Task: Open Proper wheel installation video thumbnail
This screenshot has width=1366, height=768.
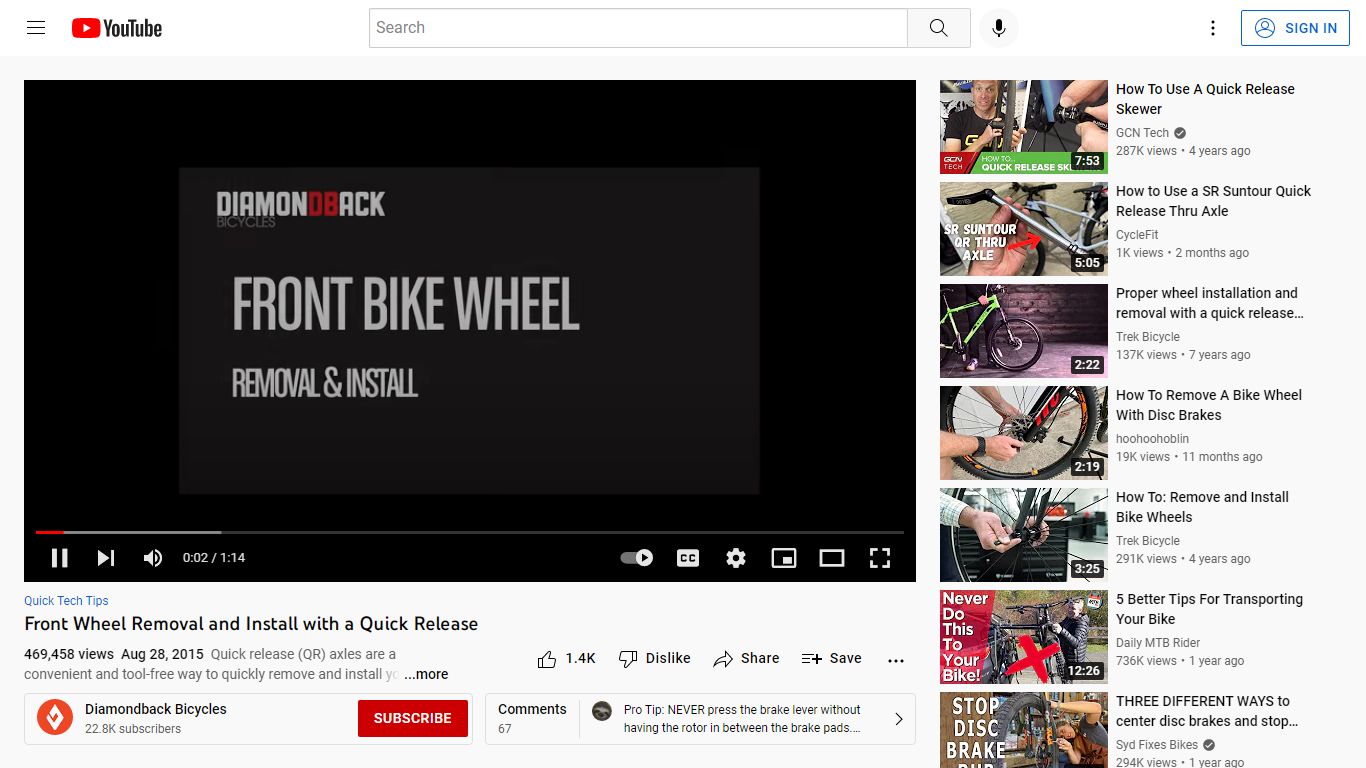Action: point(1024,331)
